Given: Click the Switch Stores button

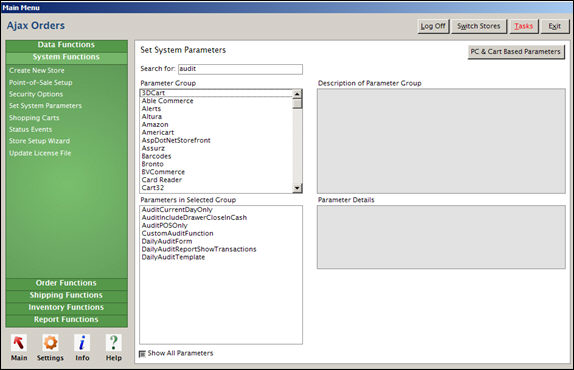Looking at the screenshot, I should [x=478, y=26].
